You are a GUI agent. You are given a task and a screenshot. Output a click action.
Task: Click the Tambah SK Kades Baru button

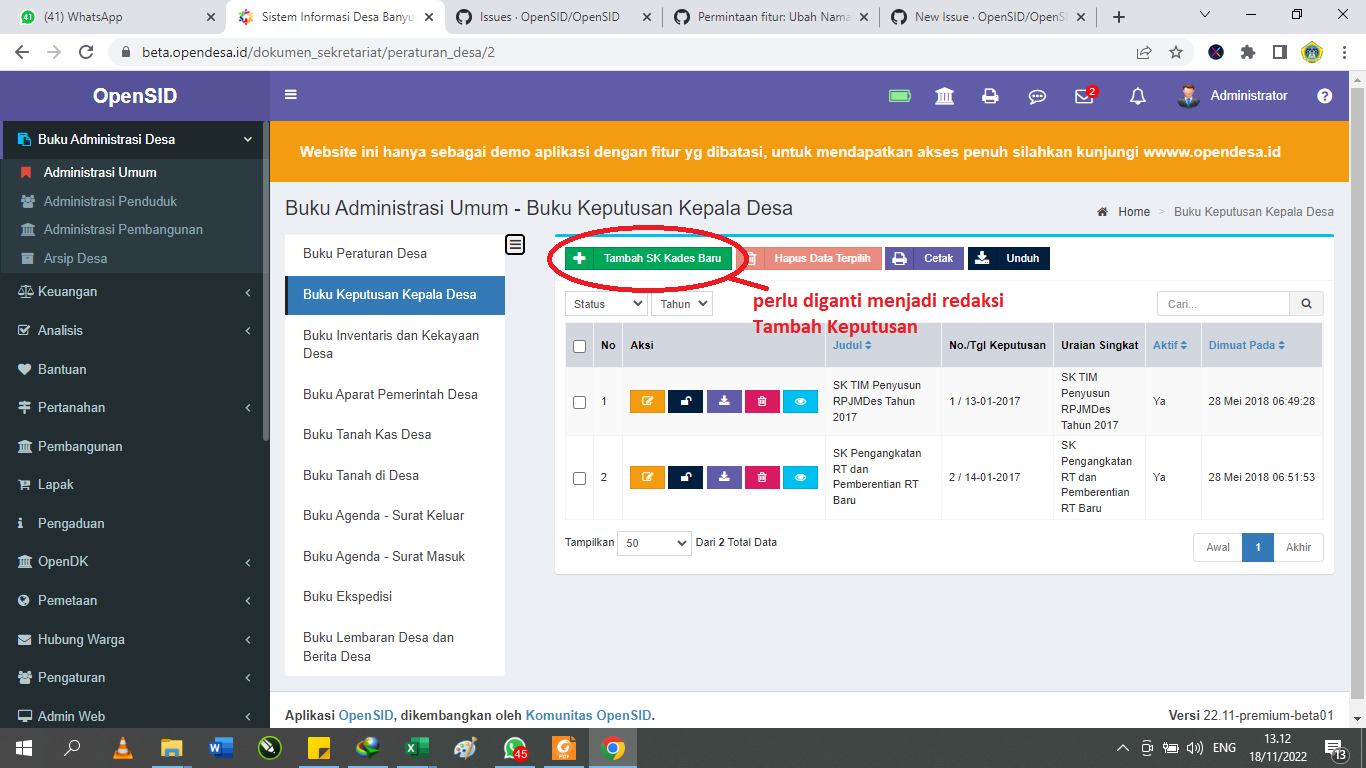click(x=646, y=257)
